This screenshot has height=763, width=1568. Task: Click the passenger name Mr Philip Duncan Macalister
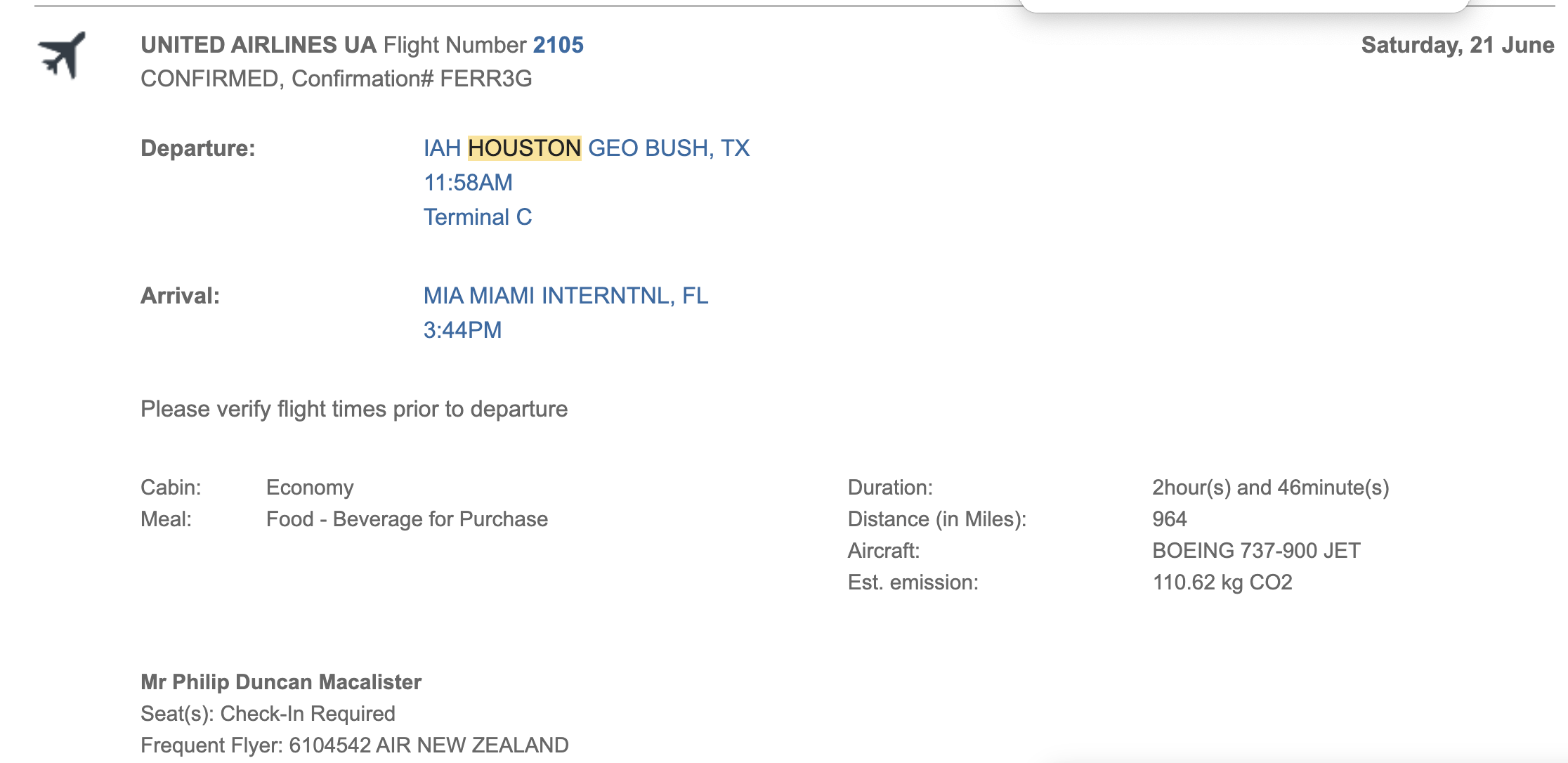tap(281, 682)
